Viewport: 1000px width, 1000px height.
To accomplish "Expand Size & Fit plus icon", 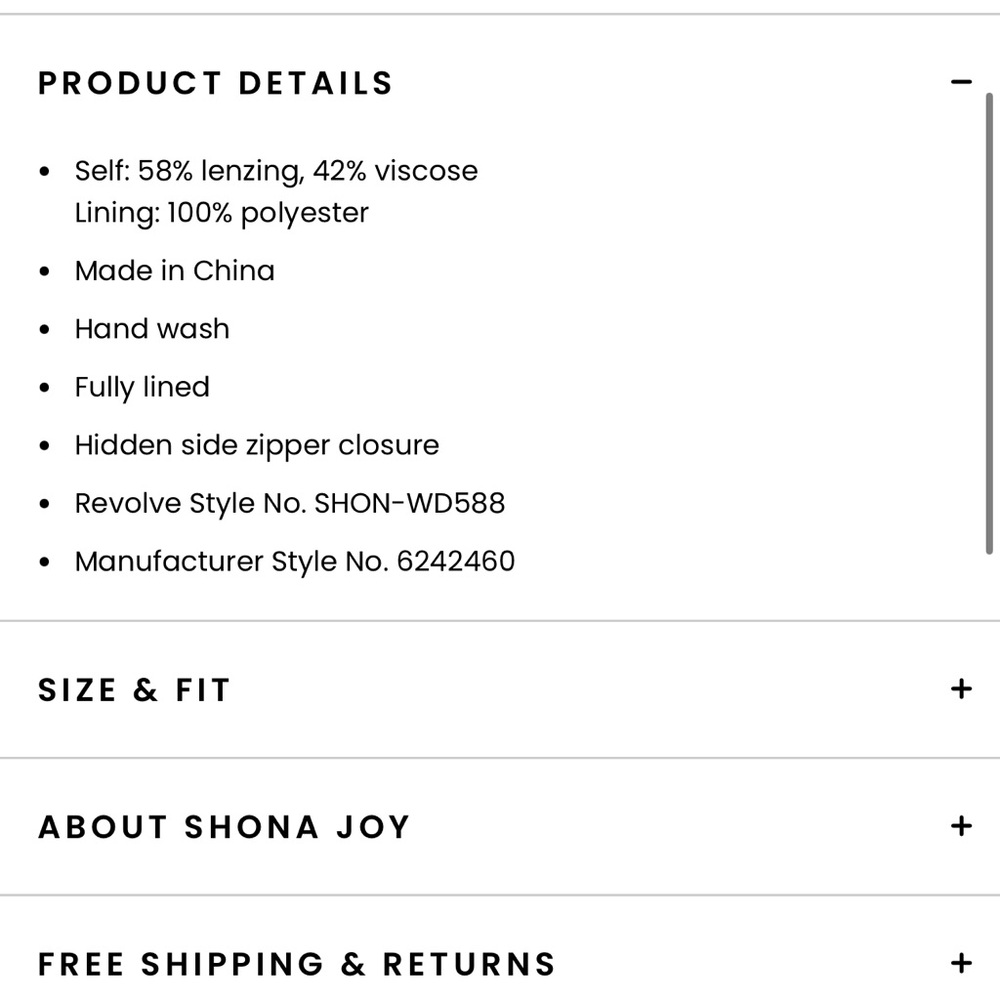I will 960,689.
